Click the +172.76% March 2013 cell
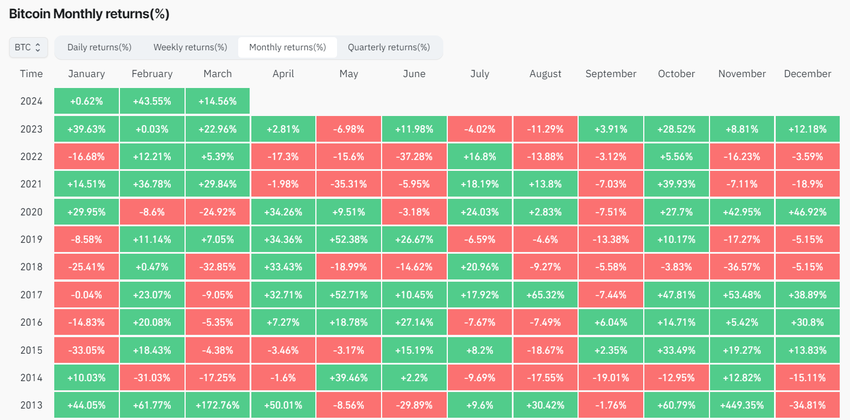Viewport: 850px width, 420px height. (x=217, y=406)
